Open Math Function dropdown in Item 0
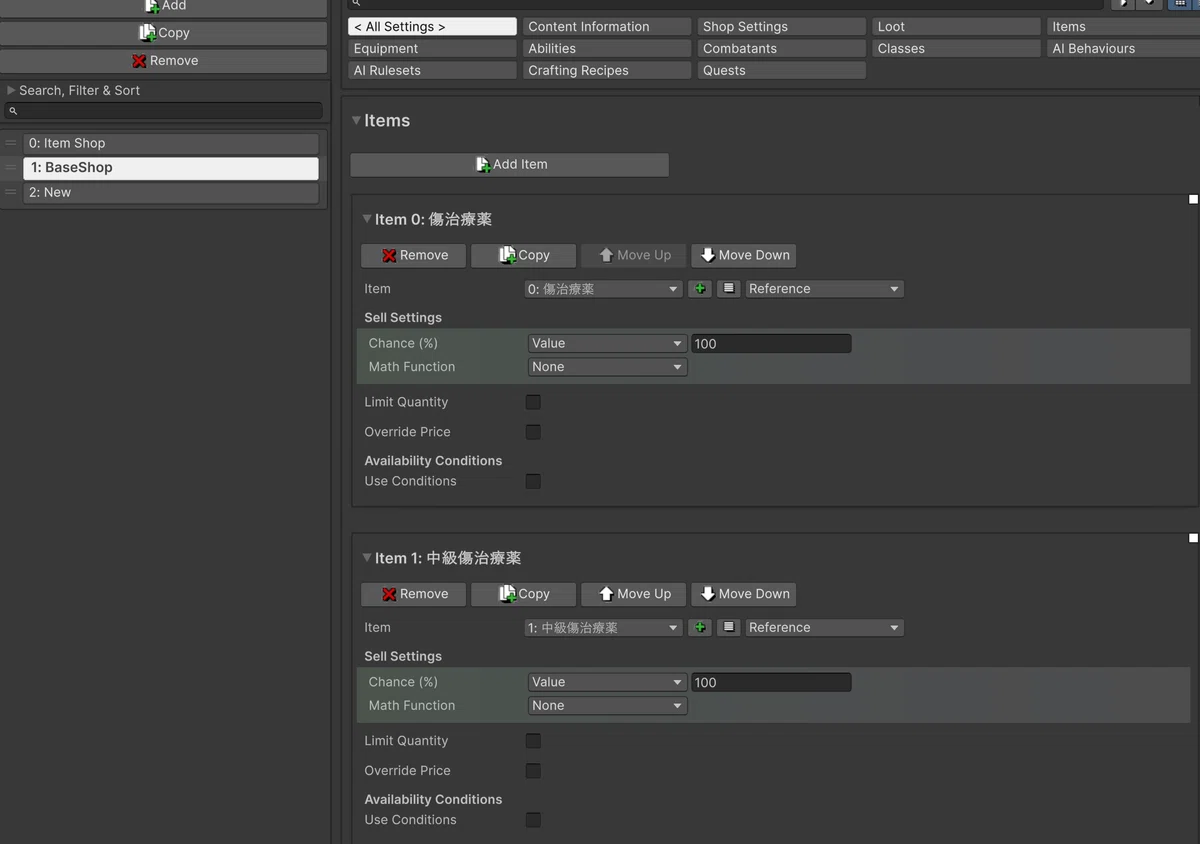This screenshot has height=844, width=1200. (x=607, y=367)
